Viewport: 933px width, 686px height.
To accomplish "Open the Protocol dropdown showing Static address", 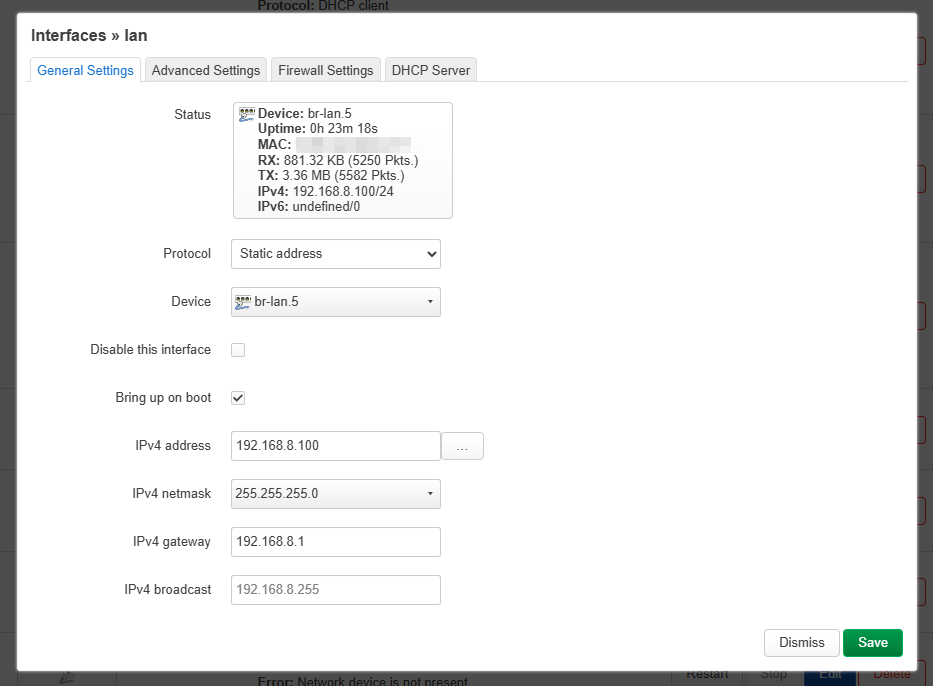I will (335, 254).
